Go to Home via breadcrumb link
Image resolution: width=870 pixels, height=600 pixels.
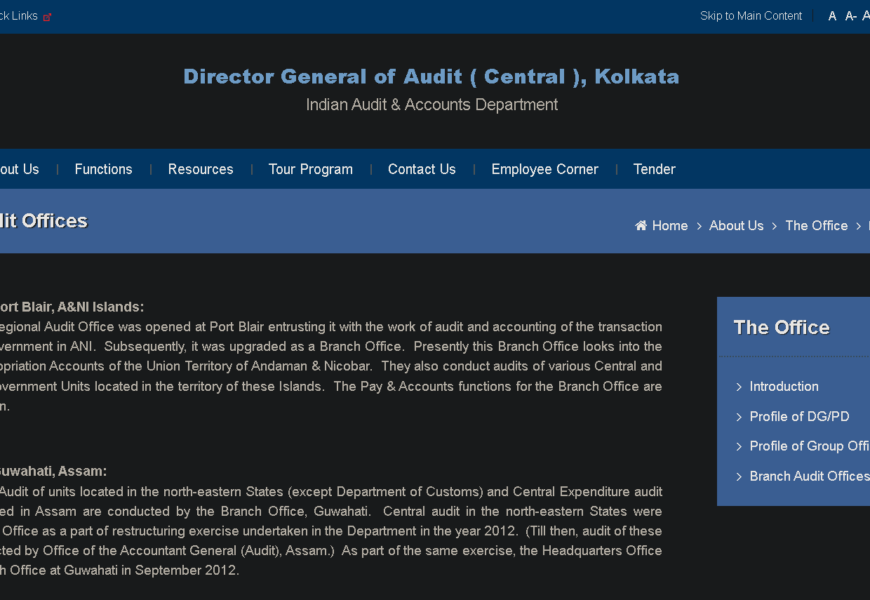[670, 226]
